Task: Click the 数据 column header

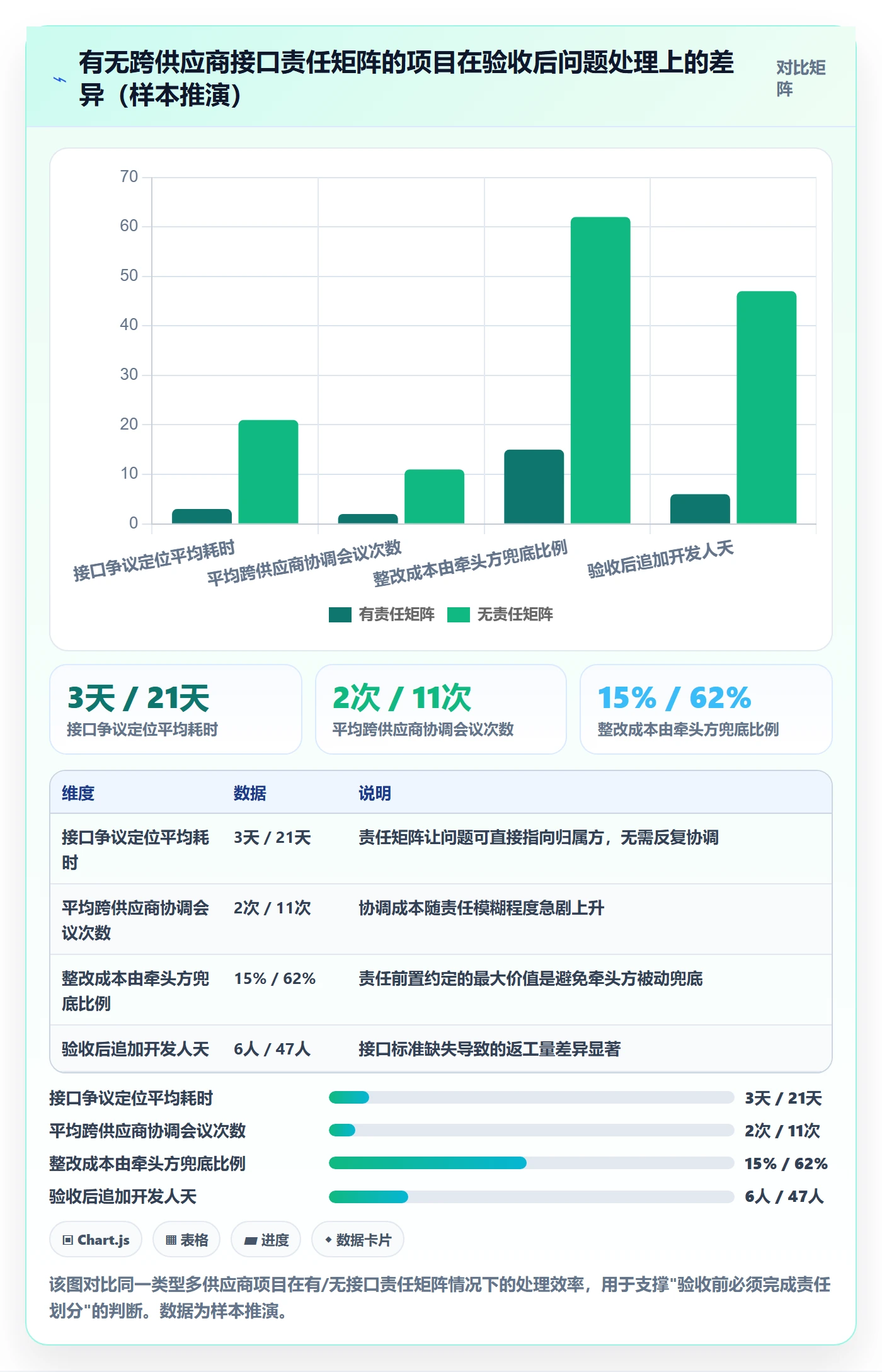Action: coord(250,793)
